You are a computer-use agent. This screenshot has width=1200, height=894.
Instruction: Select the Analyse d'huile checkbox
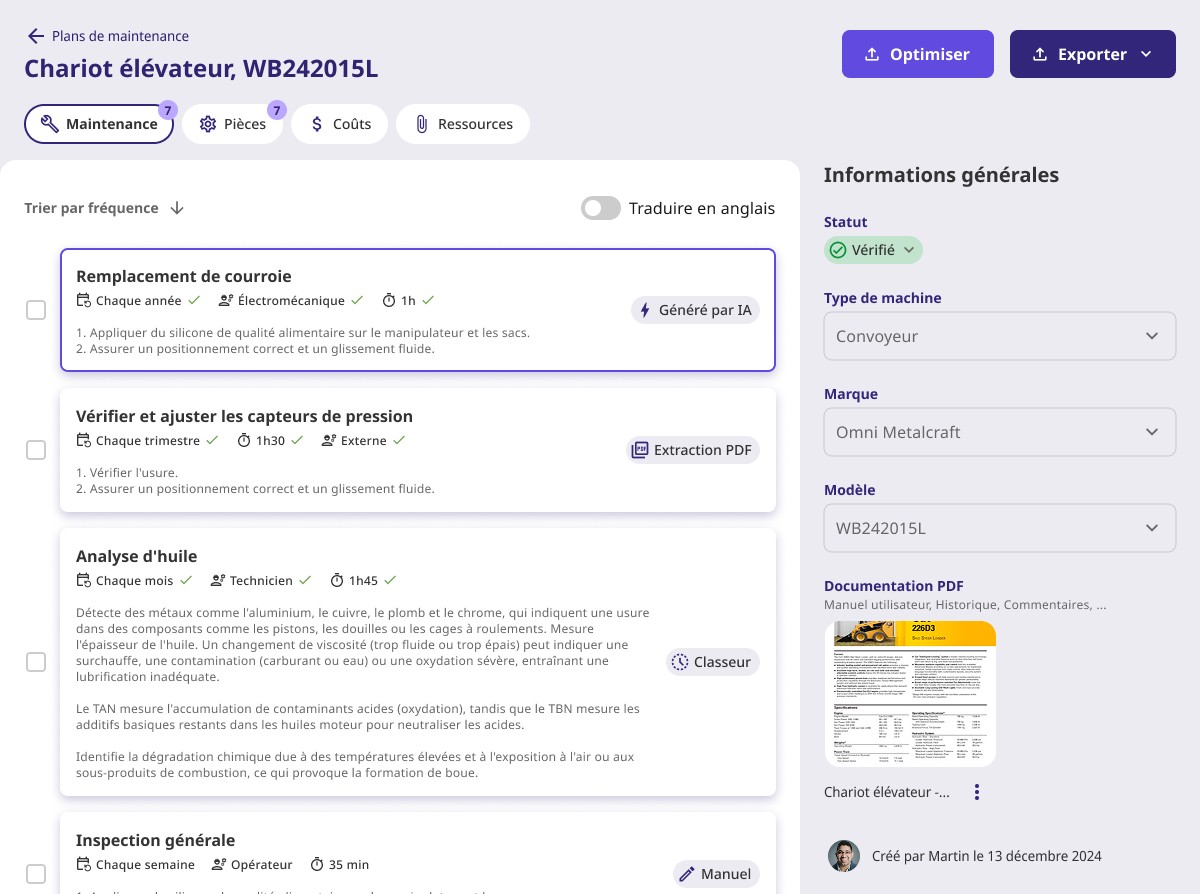point(36,662)
